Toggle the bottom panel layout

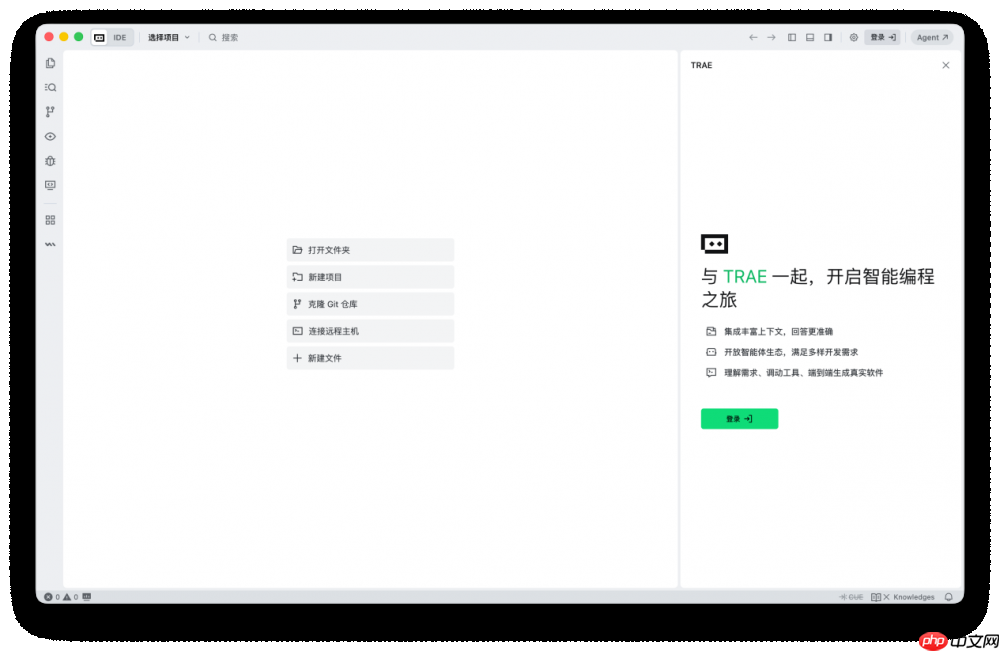810,38
